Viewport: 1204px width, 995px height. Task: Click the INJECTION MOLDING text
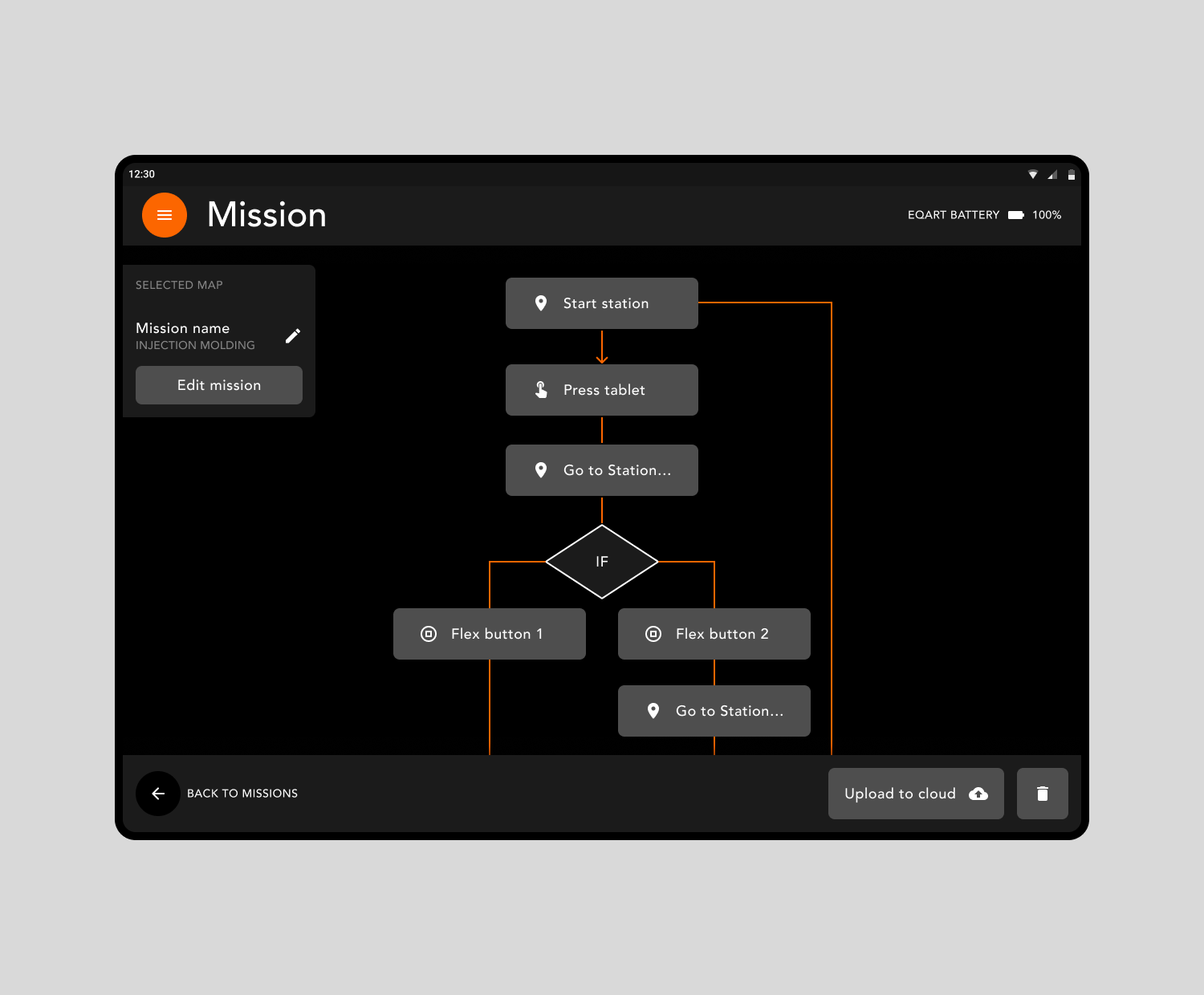point(195,345)
